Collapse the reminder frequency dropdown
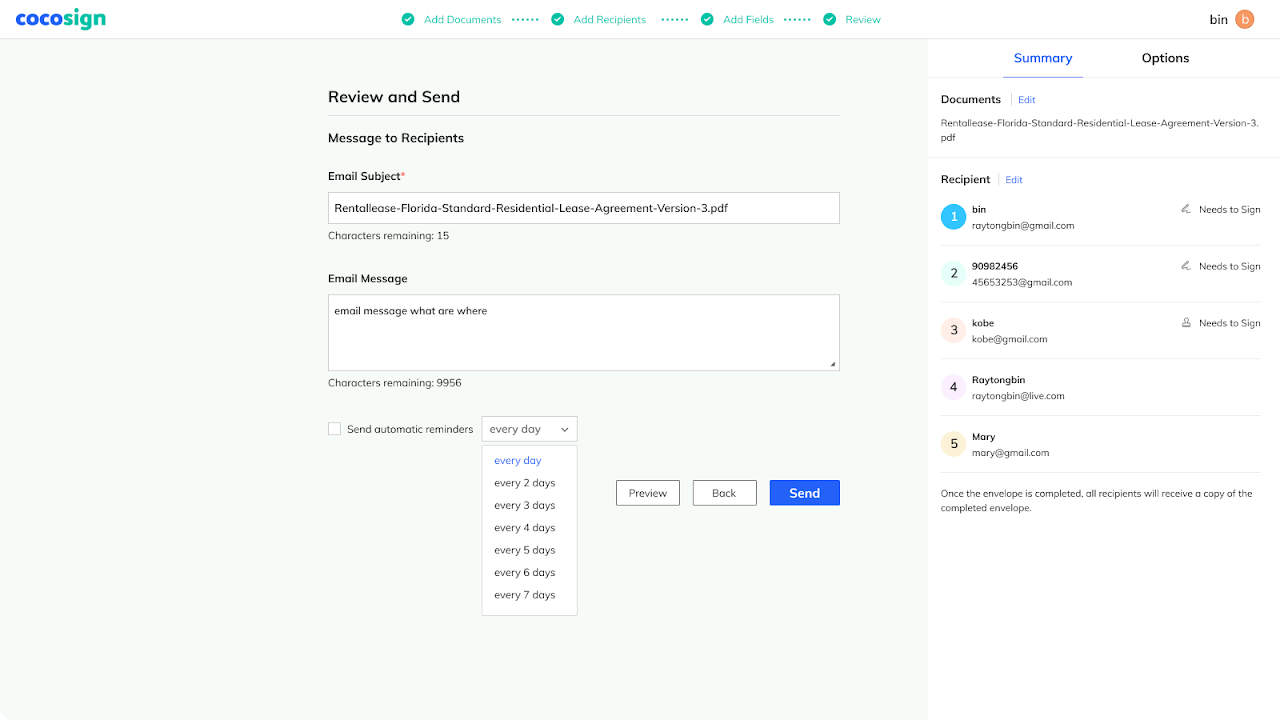 pyautogui.click(x=529, y=429)
